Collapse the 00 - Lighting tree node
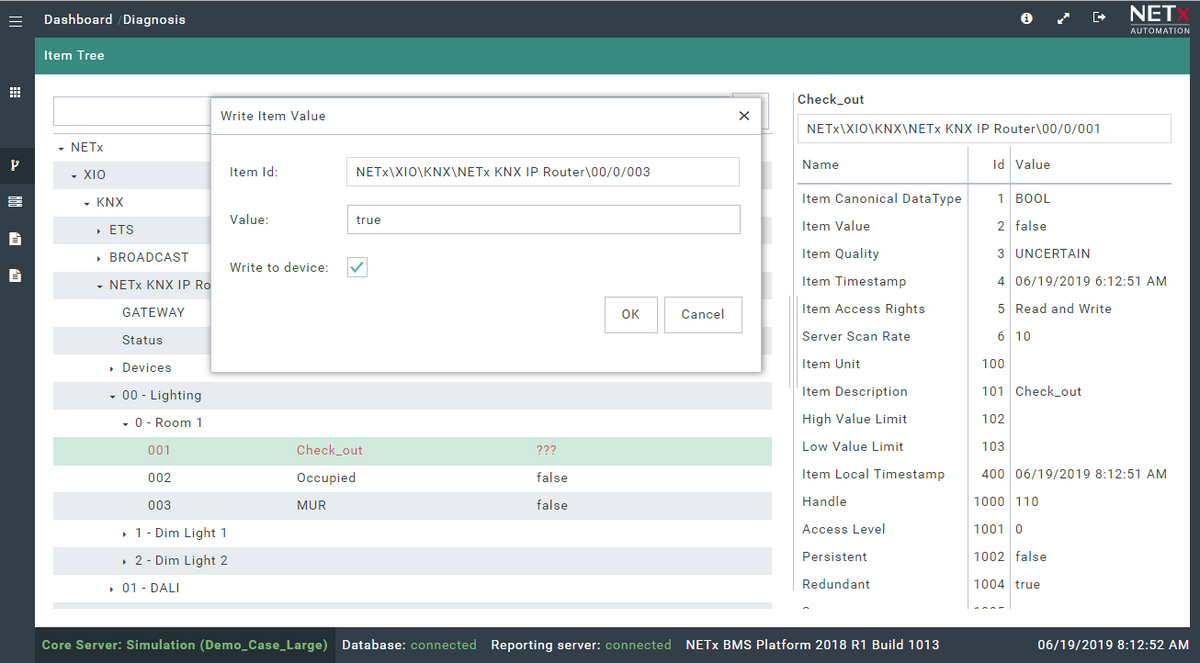Viewport: 1200px width, 663px height. (112, 396)
